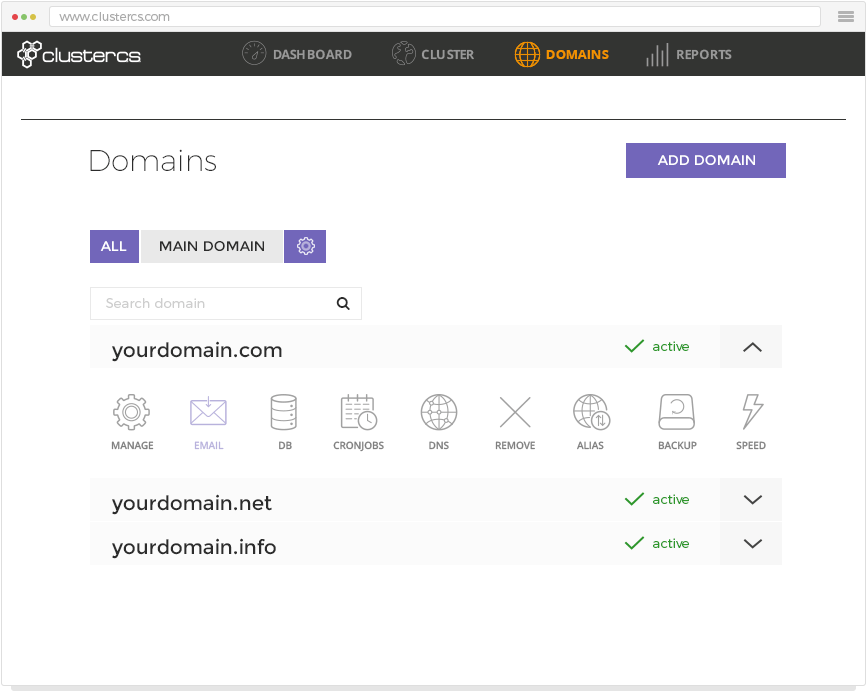The image size is (867, 692).
Task: Open the browser hamburger menu icon
Action: (845, 17)
